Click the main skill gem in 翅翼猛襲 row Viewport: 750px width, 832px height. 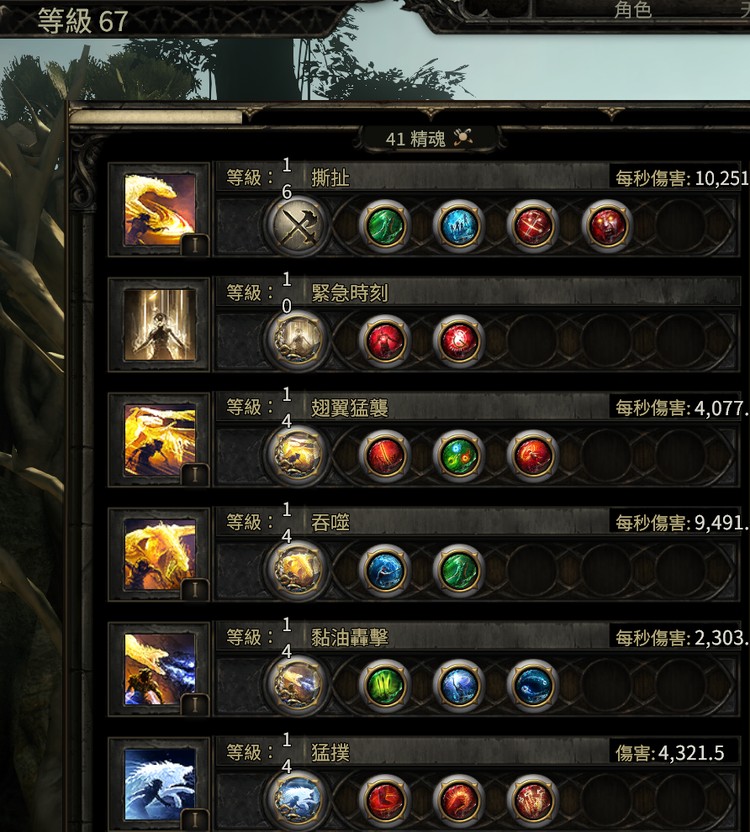coord(298,456)
